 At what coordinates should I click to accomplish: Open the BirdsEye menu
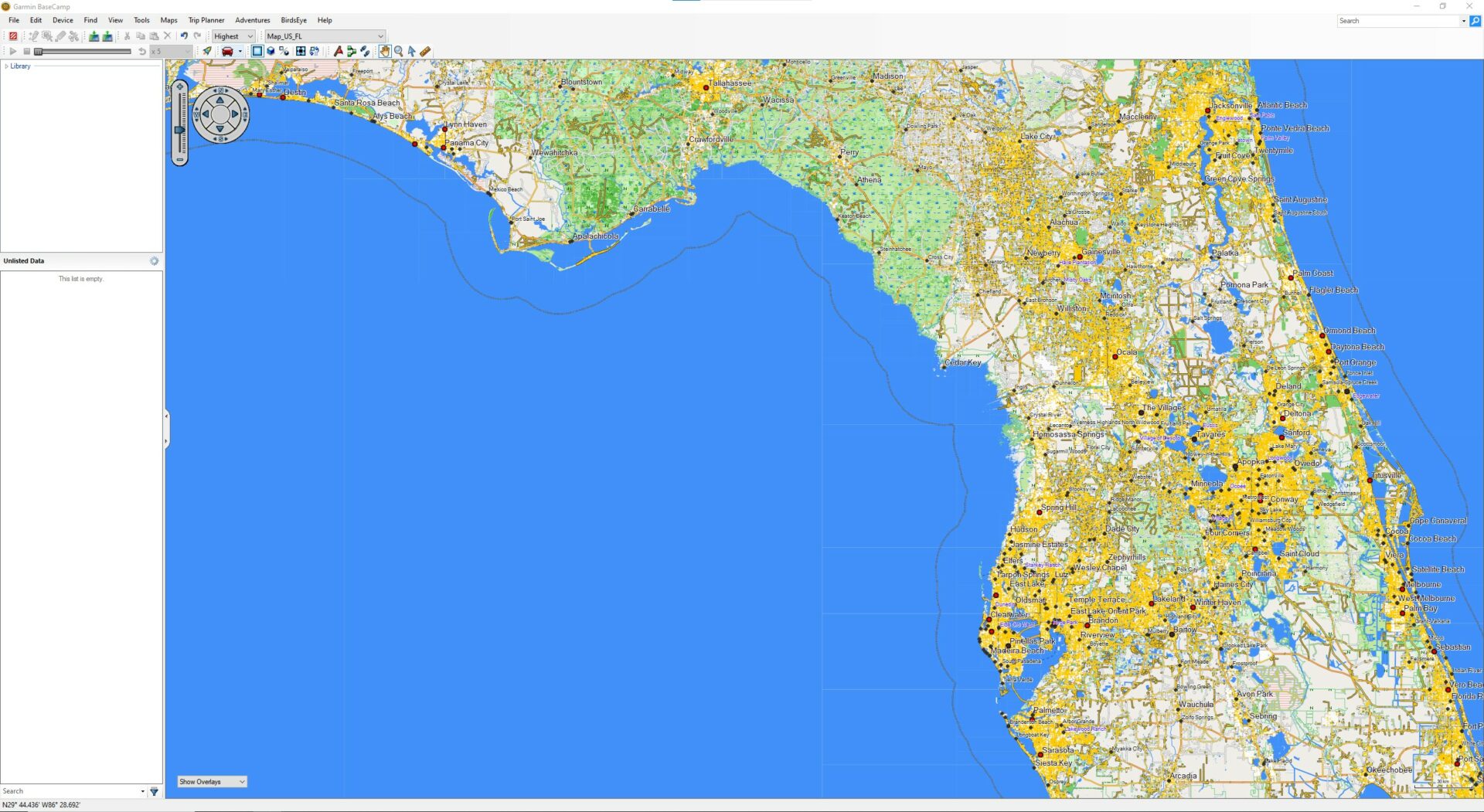click(294, 20)
